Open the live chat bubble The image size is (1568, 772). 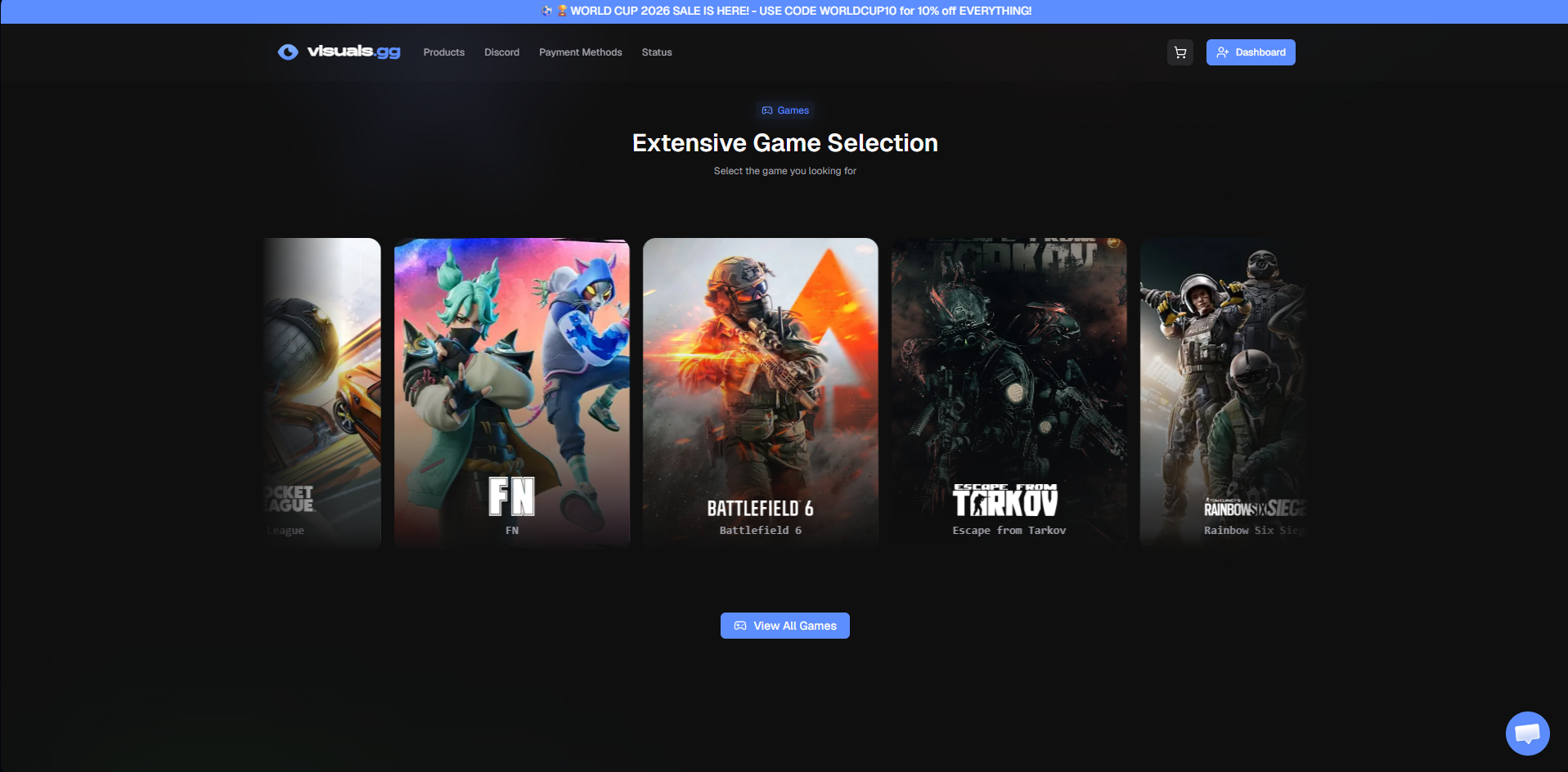tap(1527, 734)
